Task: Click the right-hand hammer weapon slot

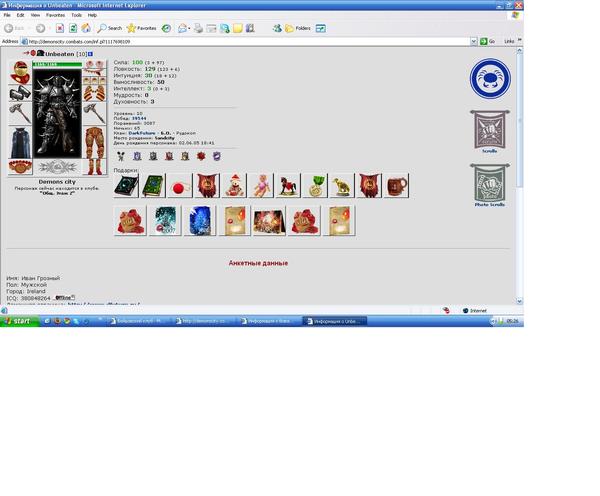Action: click(95, 114)
